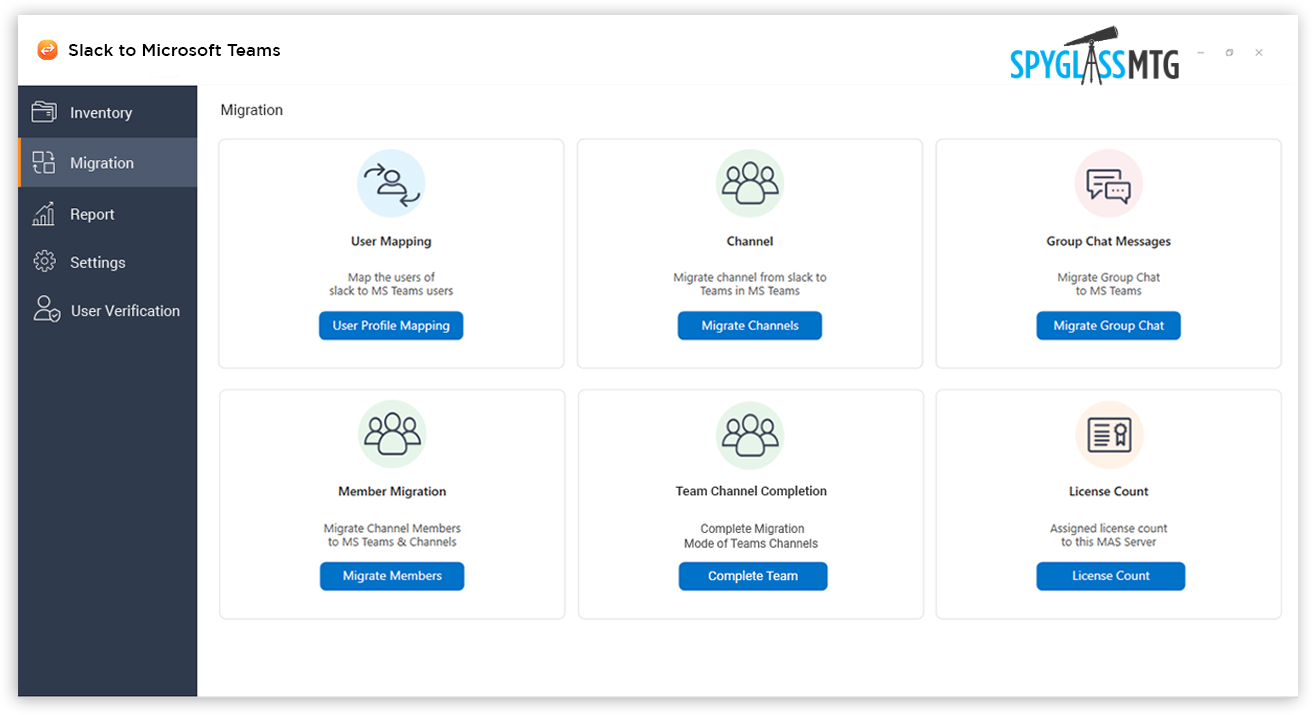Click the Inventory wallet icon in sidebar
Screen dimensions: 1312x715
point(44,112)
